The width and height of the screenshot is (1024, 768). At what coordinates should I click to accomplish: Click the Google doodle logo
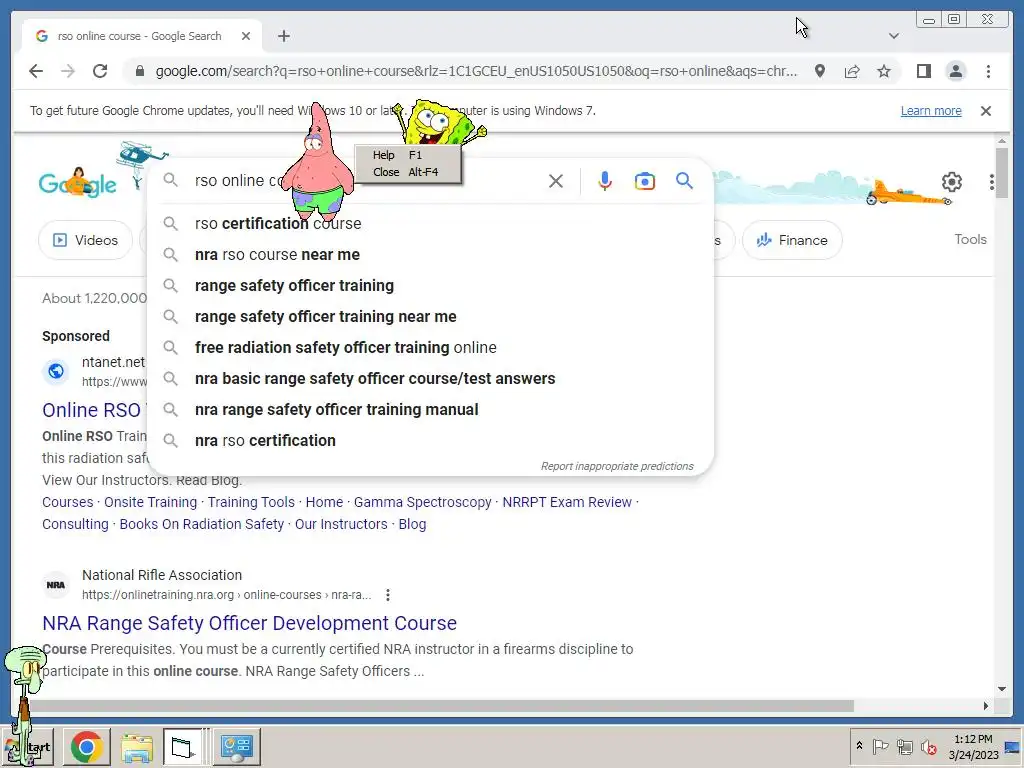[78, 183]
